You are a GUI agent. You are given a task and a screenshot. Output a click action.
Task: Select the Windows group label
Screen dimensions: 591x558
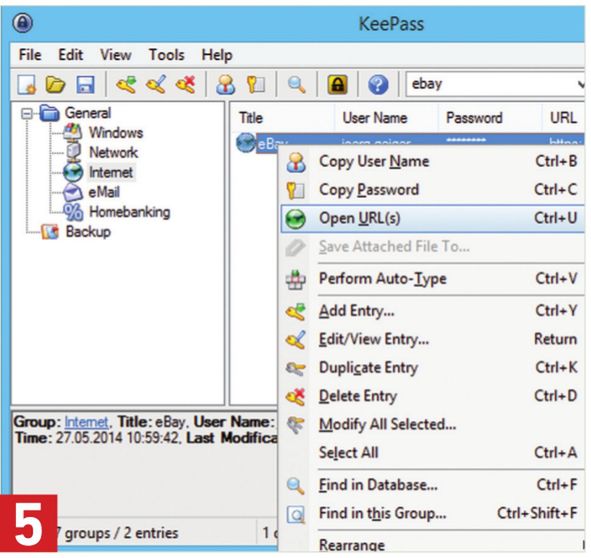pyautogui.click(x=116, y=133)
